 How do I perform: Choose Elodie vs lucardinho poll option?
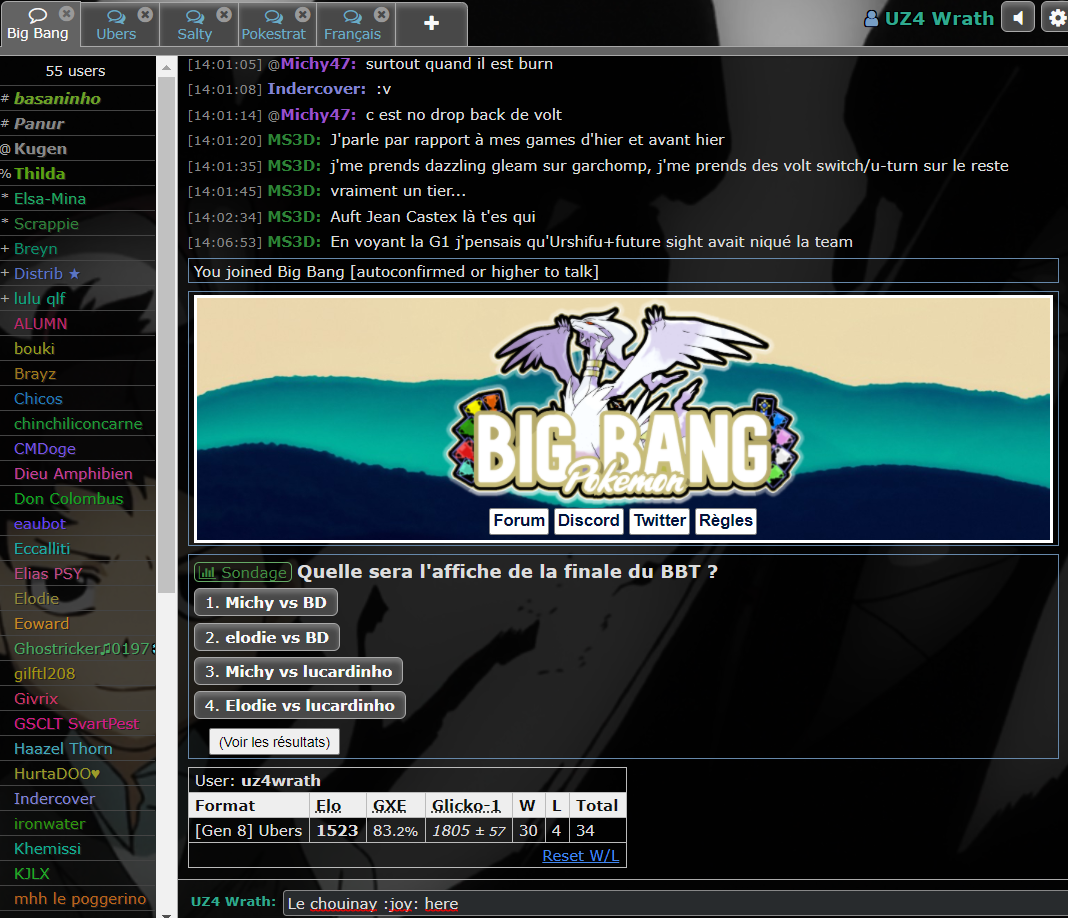tap(299, 705)
